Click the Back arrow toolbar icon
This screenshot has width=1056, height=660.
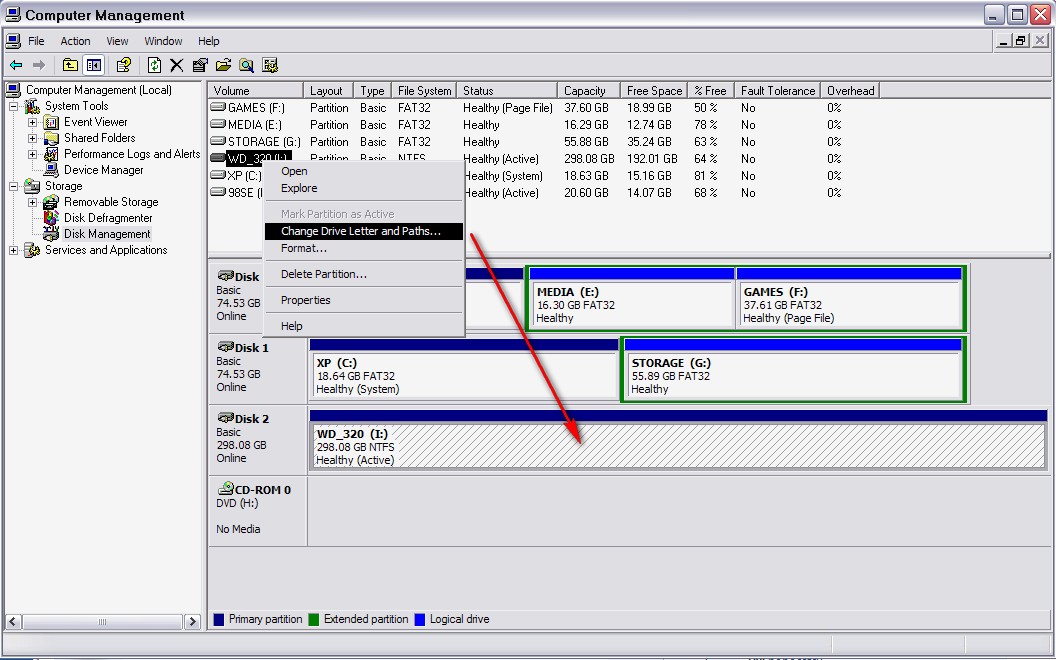16,65
